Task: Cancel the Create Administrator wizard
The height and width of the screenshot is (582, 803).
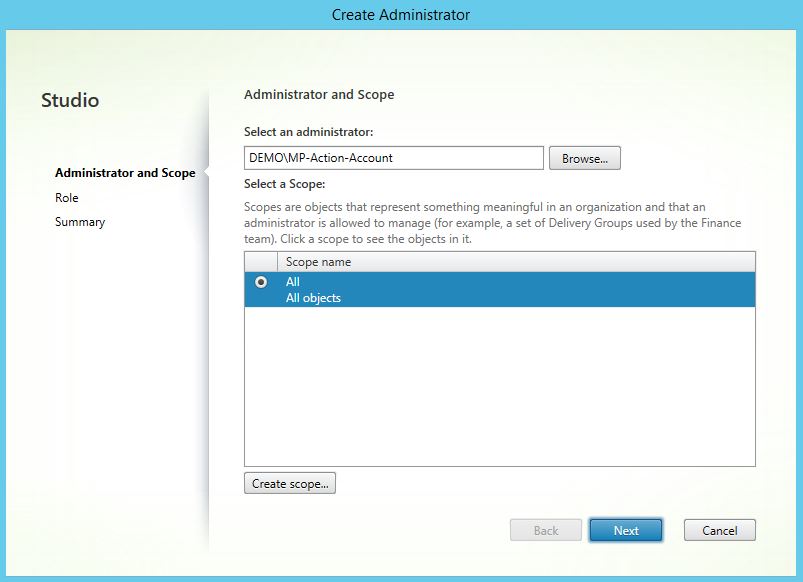Action: coord(719,530)
